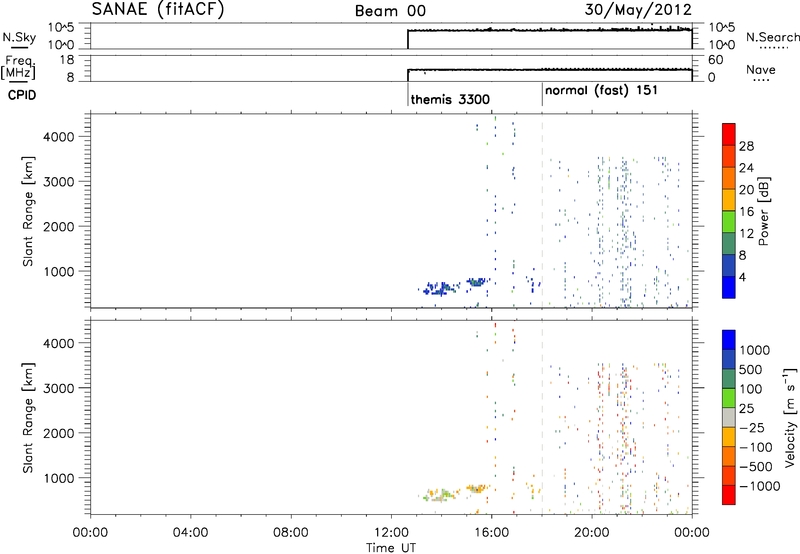The height and width of the screenshot is (554, 800).
Task: Click the blue backscatter cluster in the power panel
Action: click(x=441, y=288)
